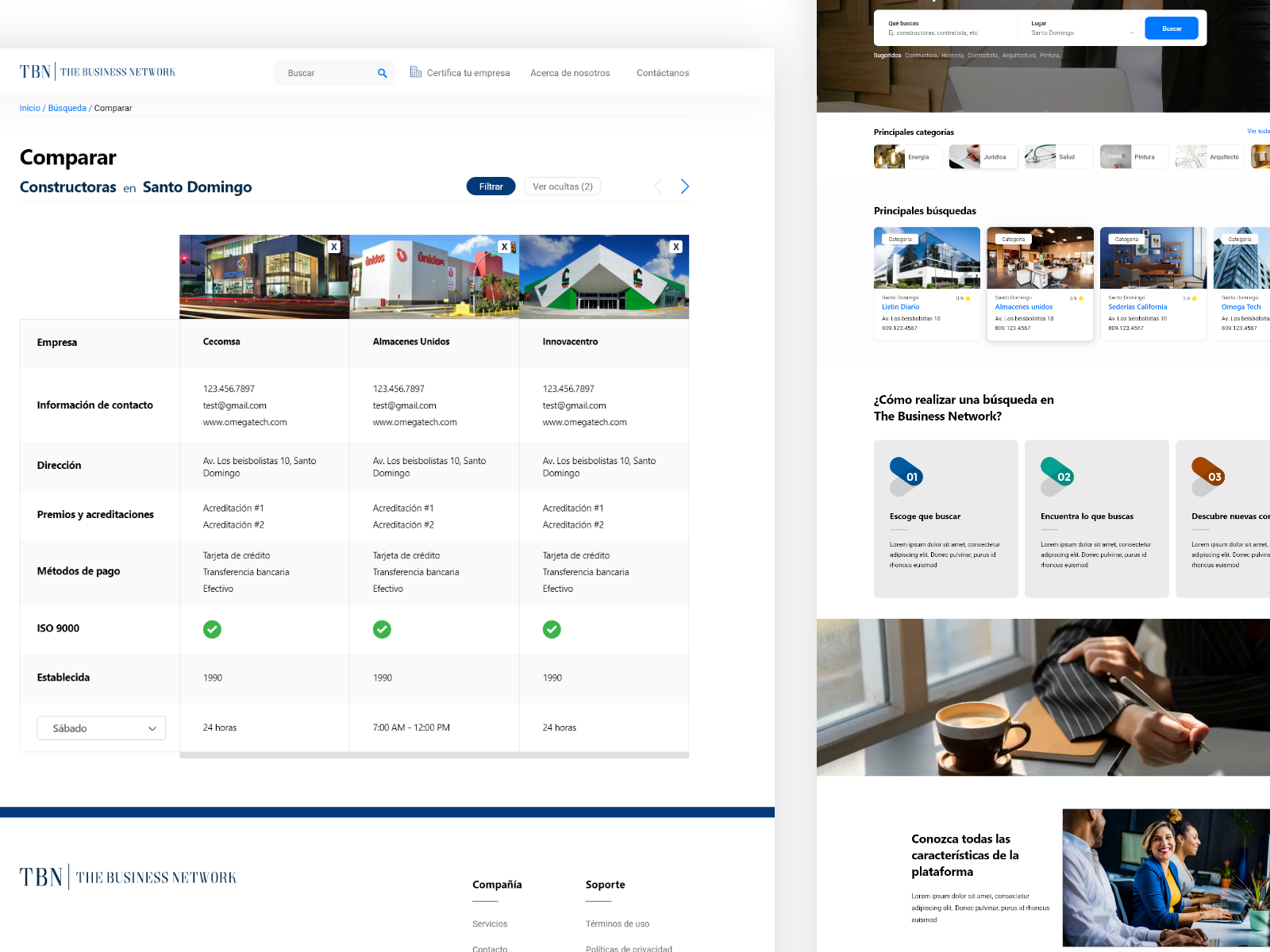The image size is (1270, 952).
Task: Click the 02 step badge icon
Action: pos(1057,477)
